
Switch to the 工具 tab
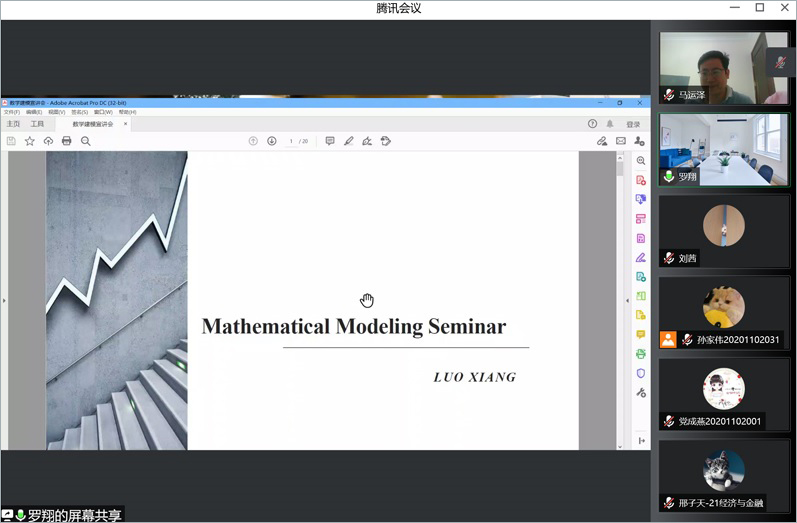(x=37, y=124)
